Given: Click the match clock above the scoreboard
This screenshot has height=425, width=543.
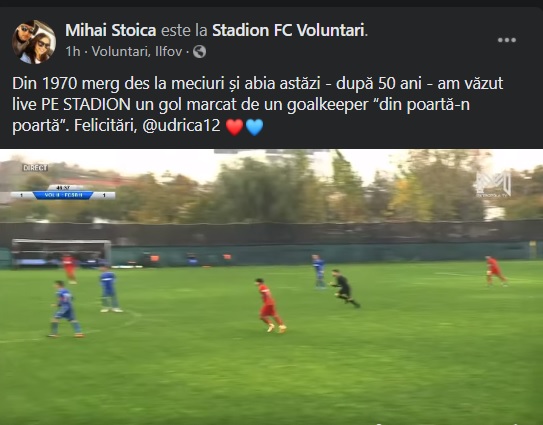Looking at the screenshot, I should click(x=63, y=188).
